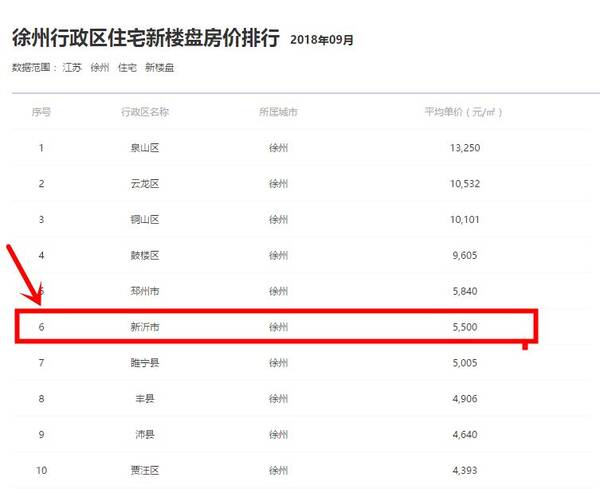Screen dimensions: 600x489
Task: Click the 2018年09月 date label
Action: pyautogui.click(x=321, y=40)
